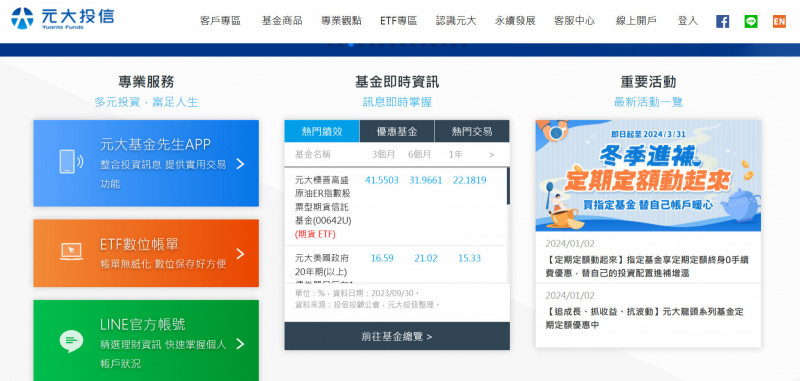This screenshot has width=800, height=381.
Task: Click the chat bubble icon on LINE官方帳號 card
Action: [x=71, y=341]
